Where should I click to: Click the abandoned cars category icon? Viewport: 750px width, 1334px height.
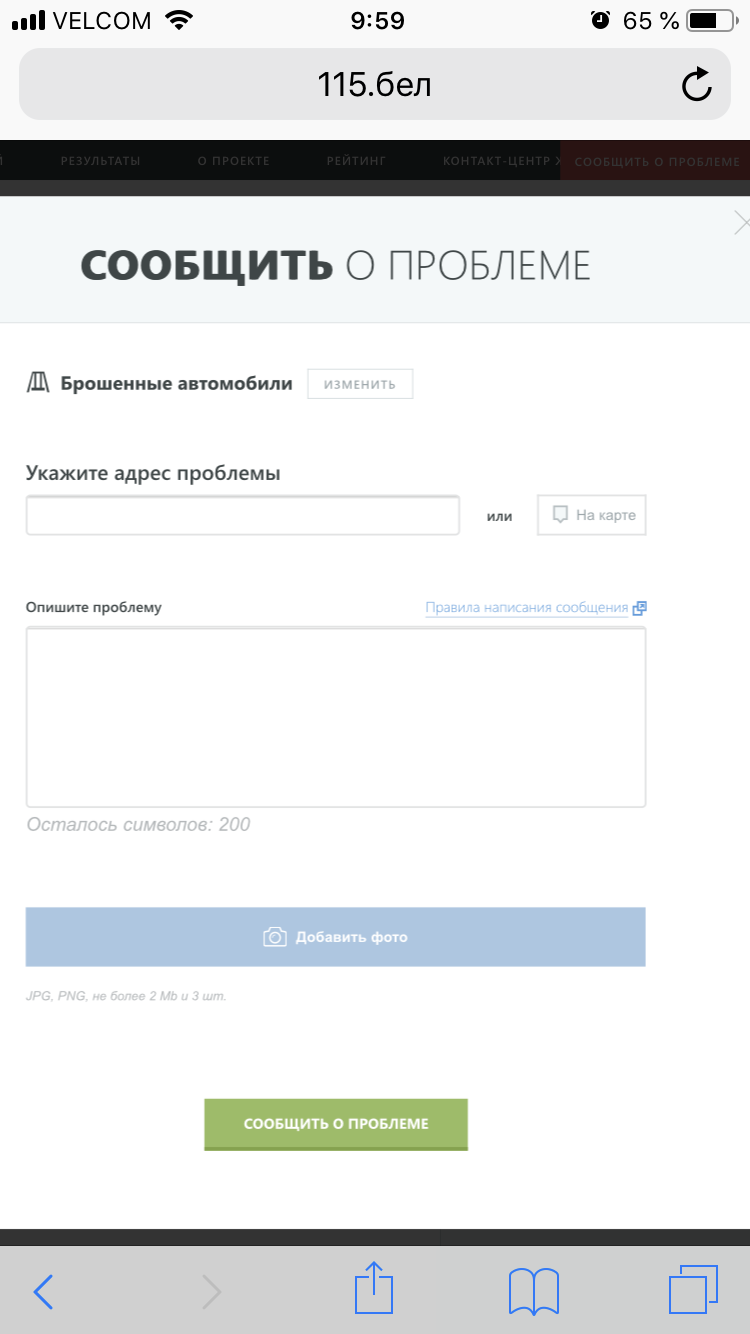[x=38, y=383]
